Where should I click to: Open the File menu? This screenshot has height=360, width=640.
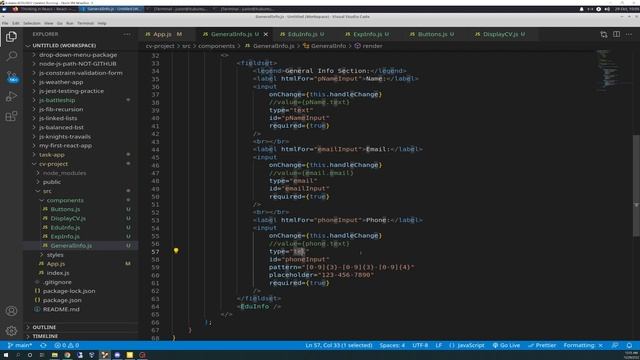5,23
